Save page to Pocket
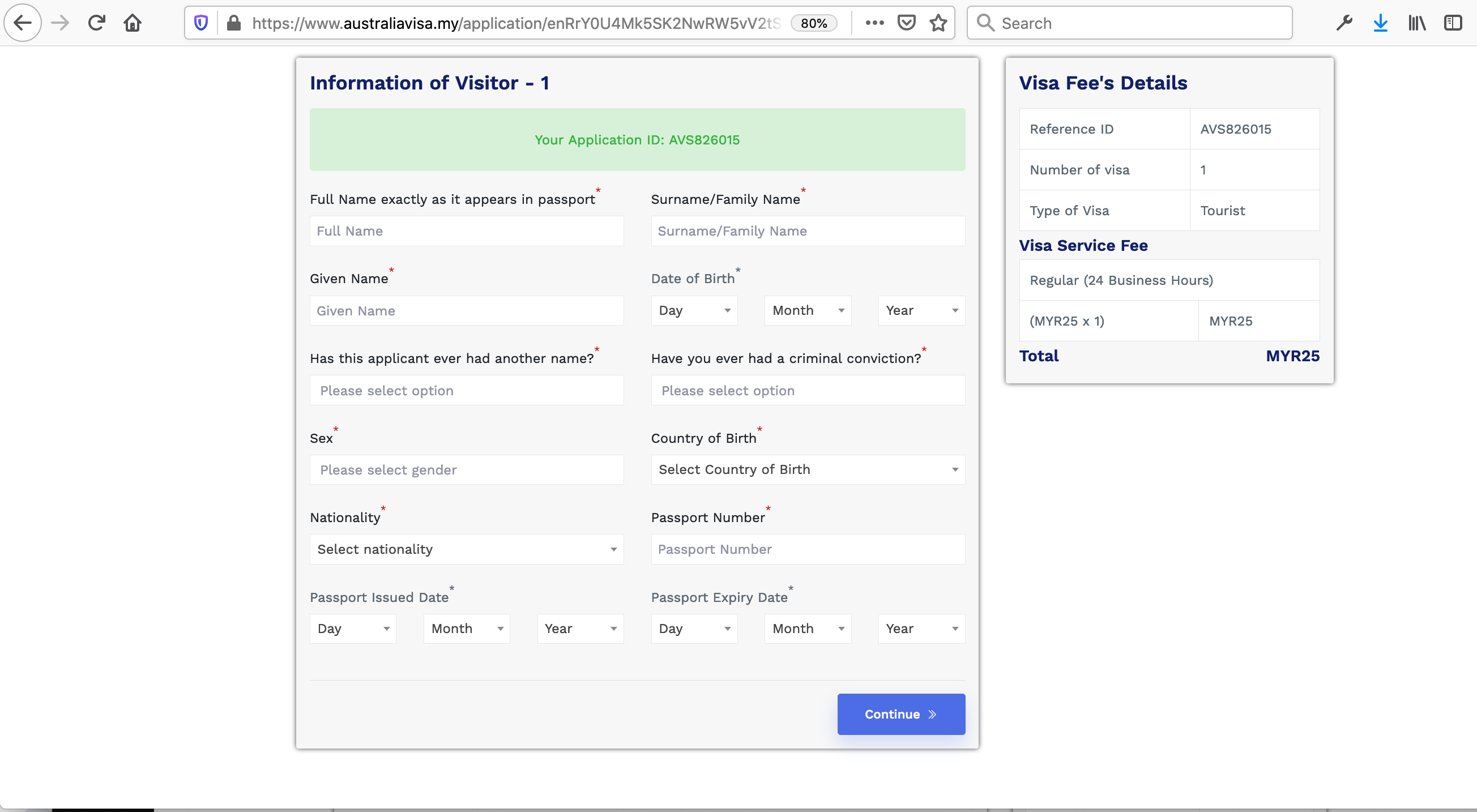The height and width of the screenshot is (812, 1477). 907,23
